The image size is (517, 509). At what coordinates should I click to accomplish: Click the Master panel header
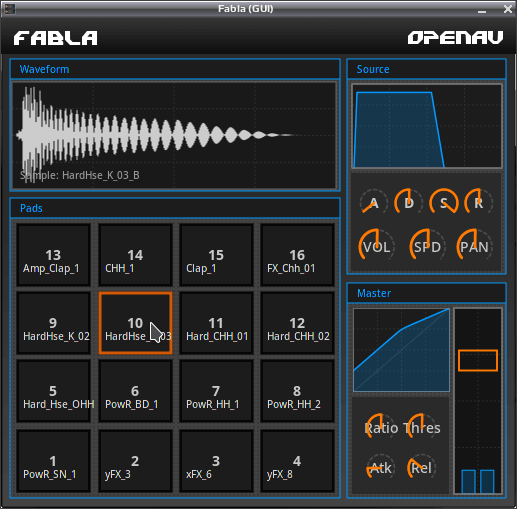[x=427, y=293]
